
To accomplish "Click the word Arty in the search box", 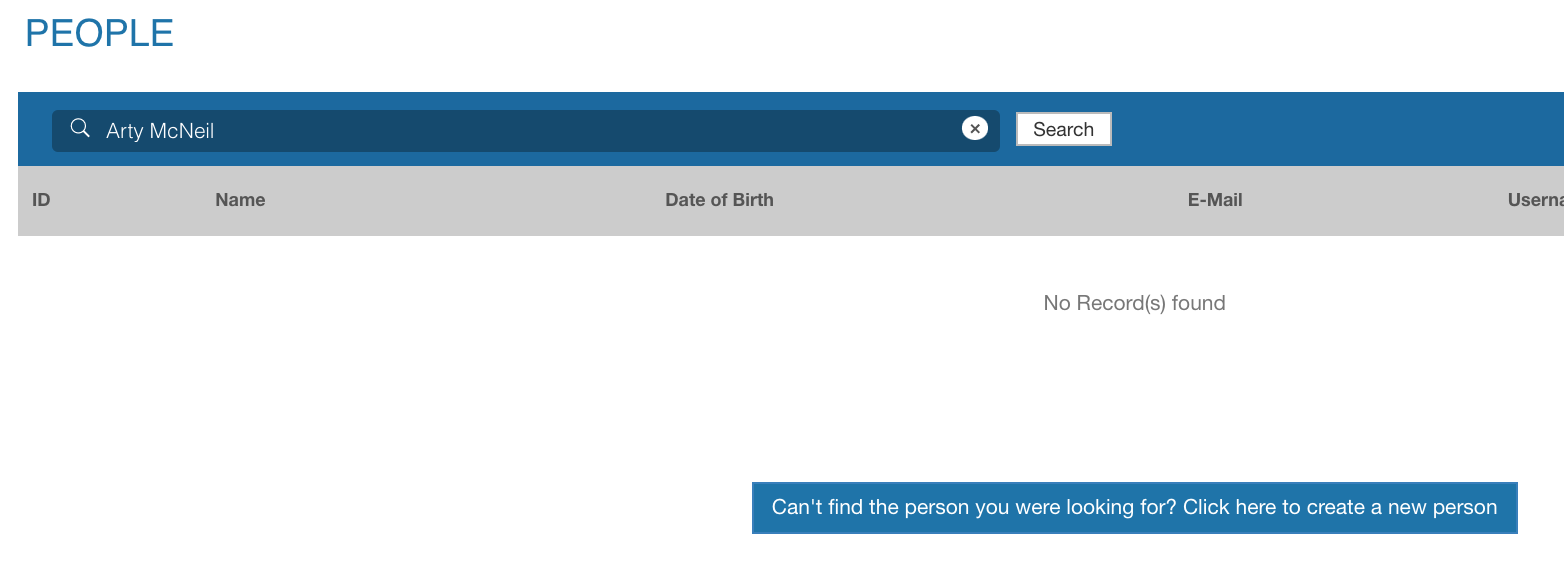I will 124,131.
